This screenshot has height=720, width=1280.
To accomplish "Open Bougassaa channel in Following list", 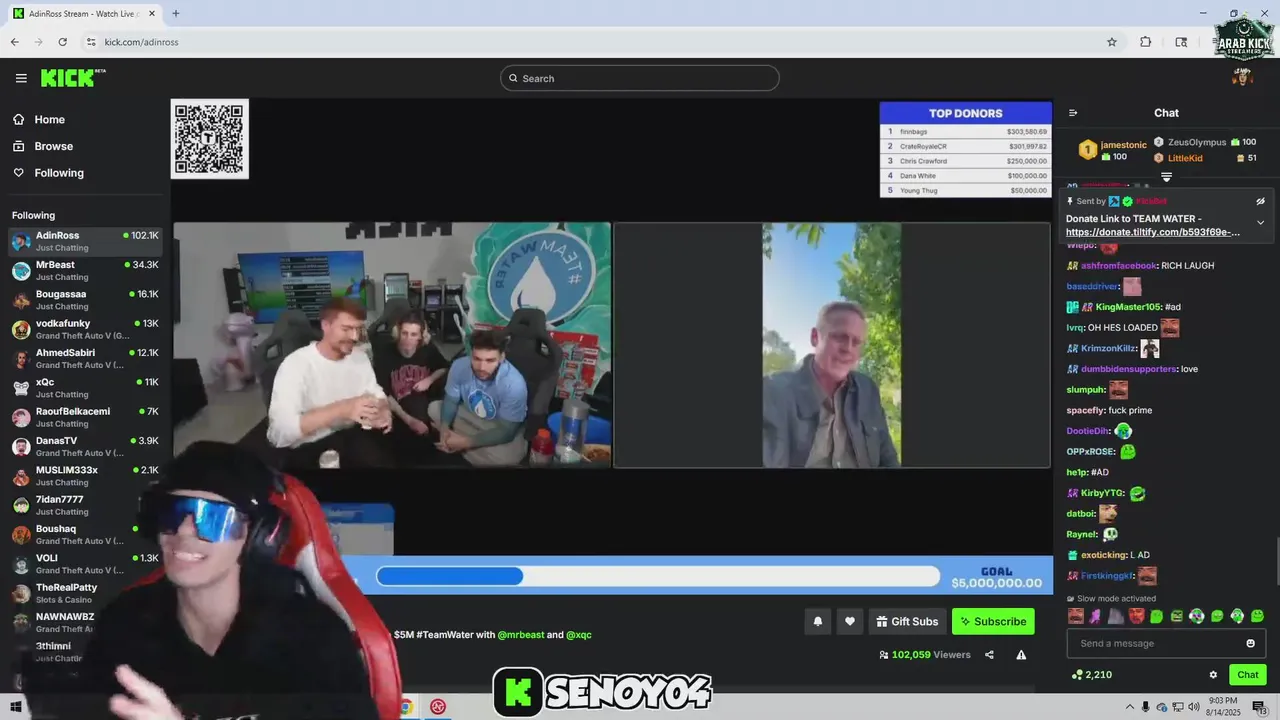I will tap(84, 300).
